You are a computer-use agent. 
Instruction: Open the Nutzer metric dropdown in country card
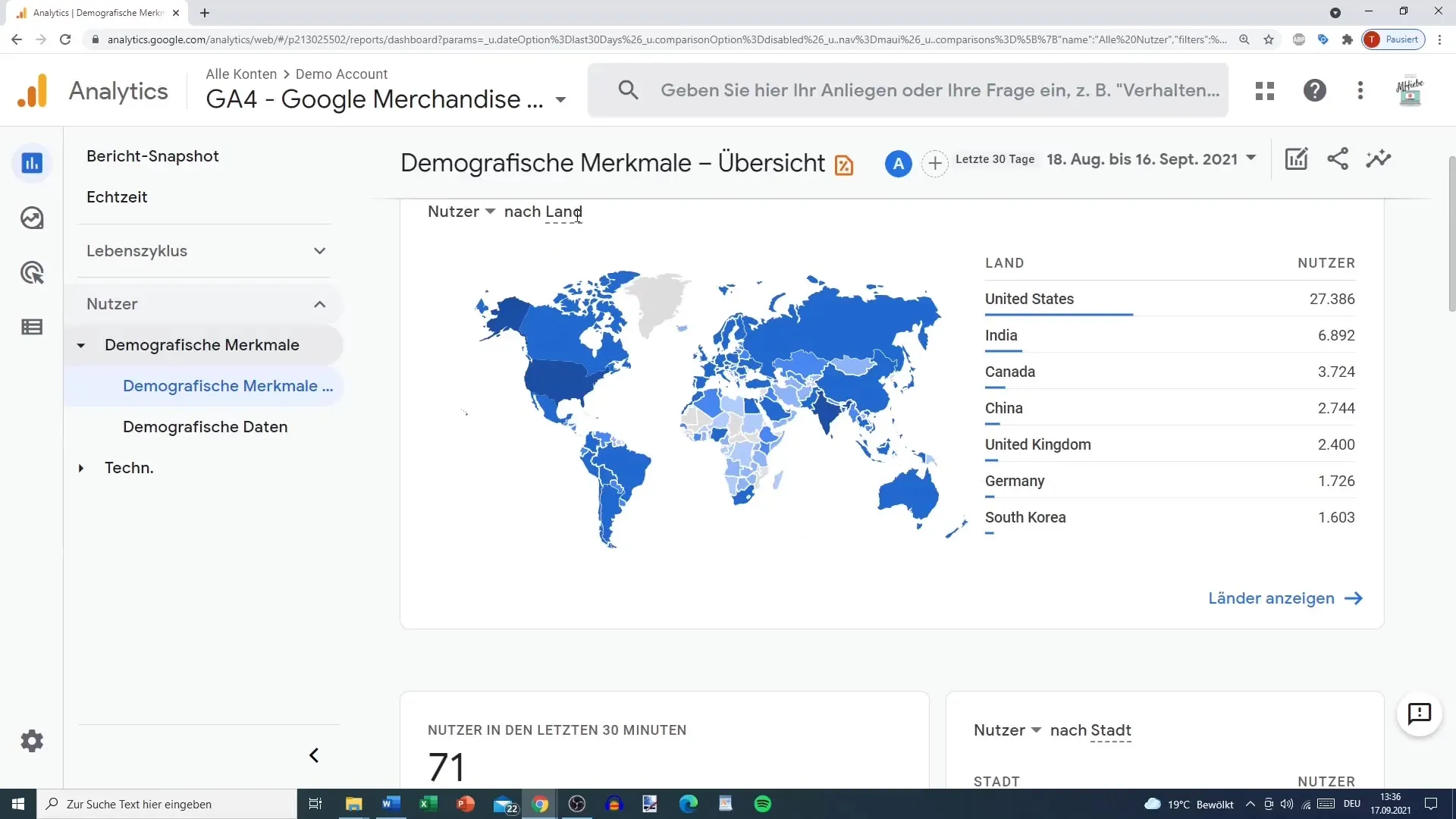point(461,212)
